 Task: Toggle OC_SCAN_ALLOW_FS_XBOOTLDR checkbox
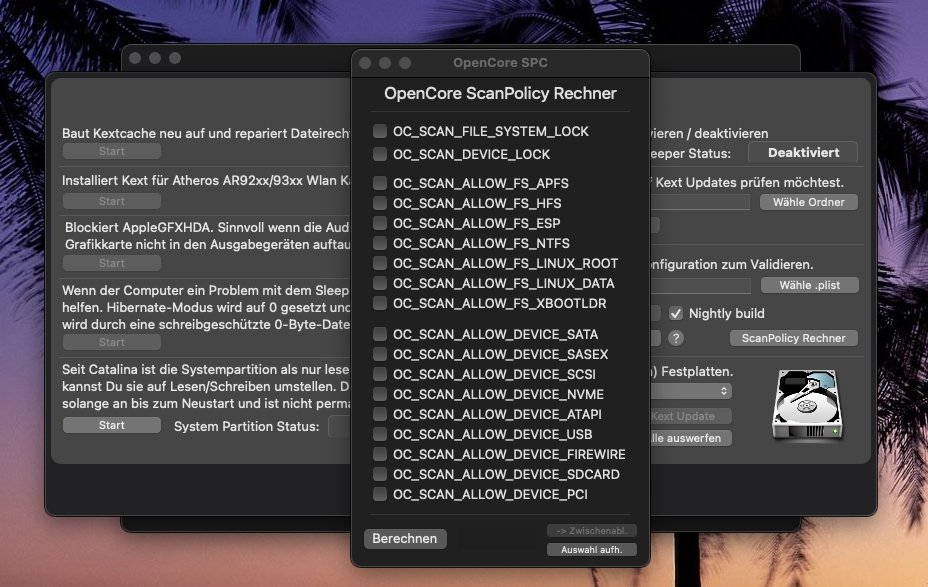[x=380, y=303]
